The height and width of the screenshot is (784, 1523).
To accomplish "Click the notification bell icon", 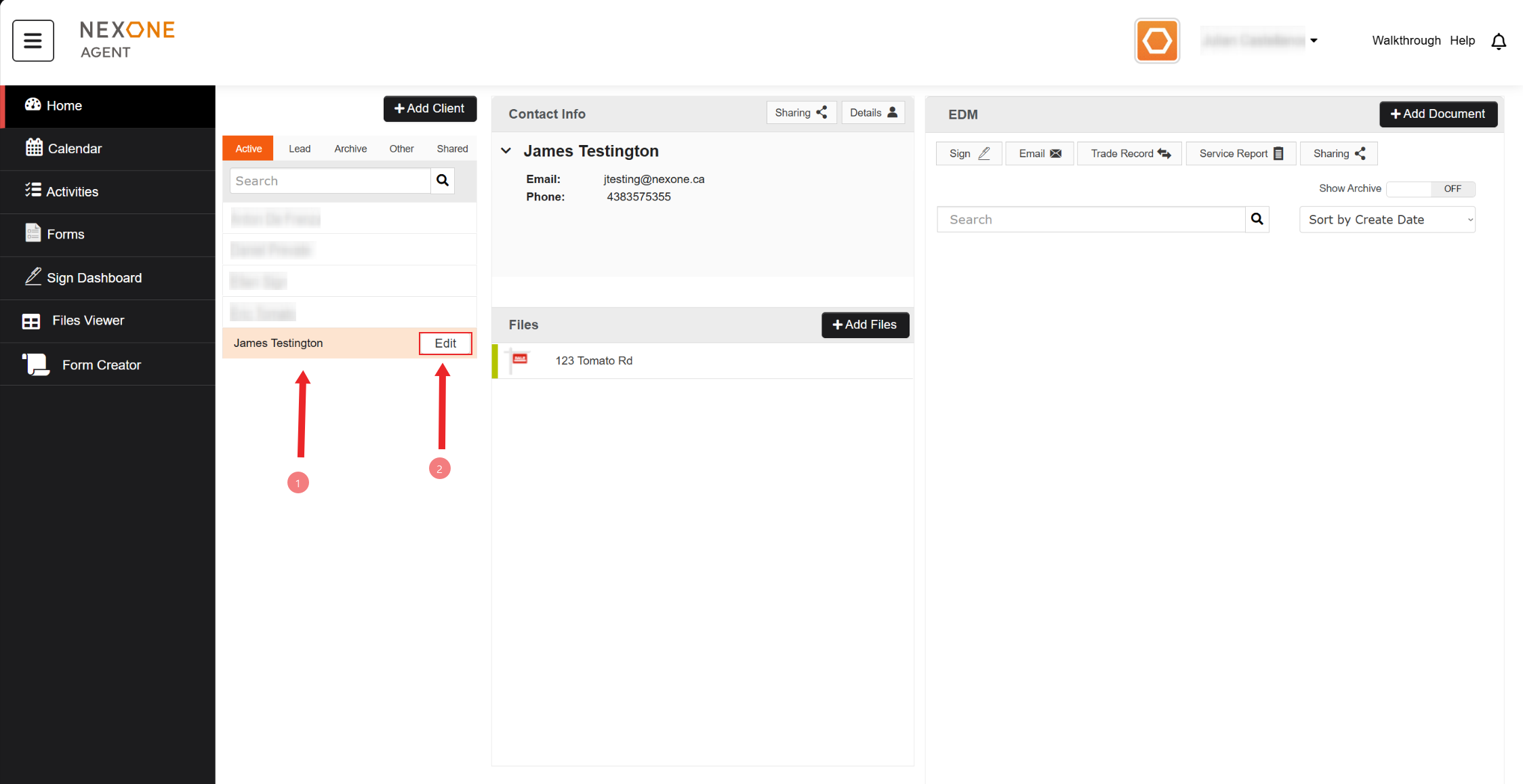I will [1499, 41].
